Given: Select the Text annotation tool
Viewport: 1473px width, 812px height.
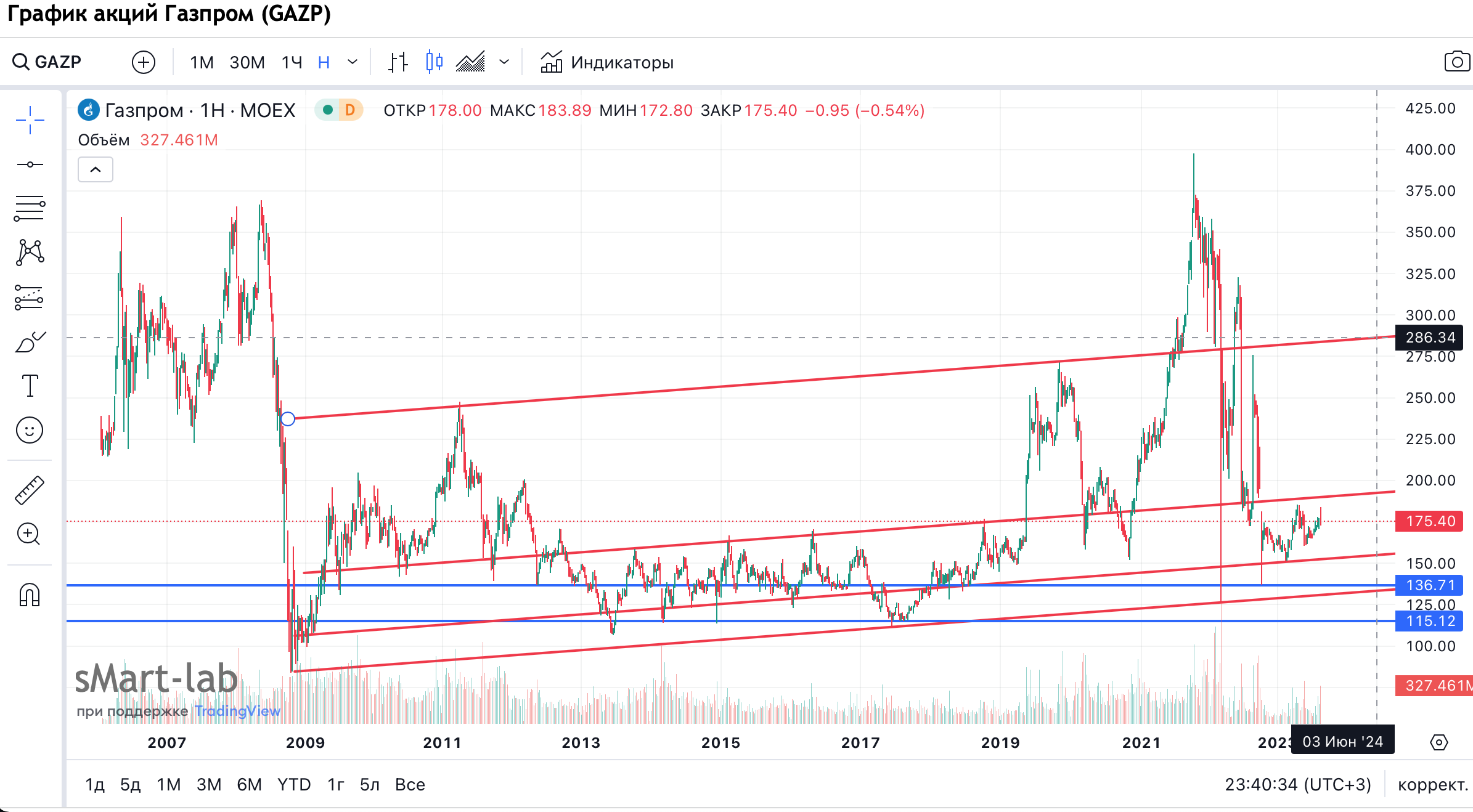Looking at the screenshot, I should coord(30,386).
